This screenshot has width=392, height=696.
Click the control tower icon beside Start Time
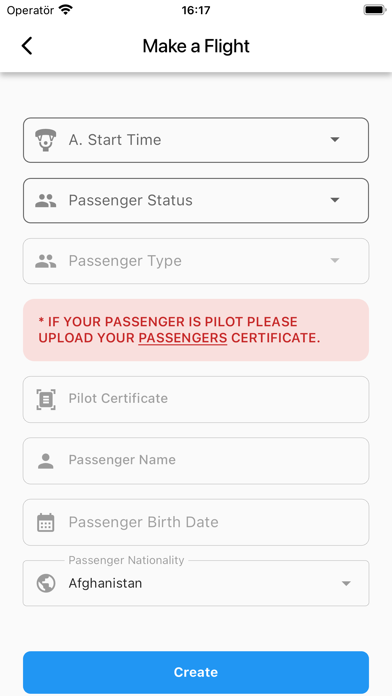pyautogui.click(x=46, y=140)
